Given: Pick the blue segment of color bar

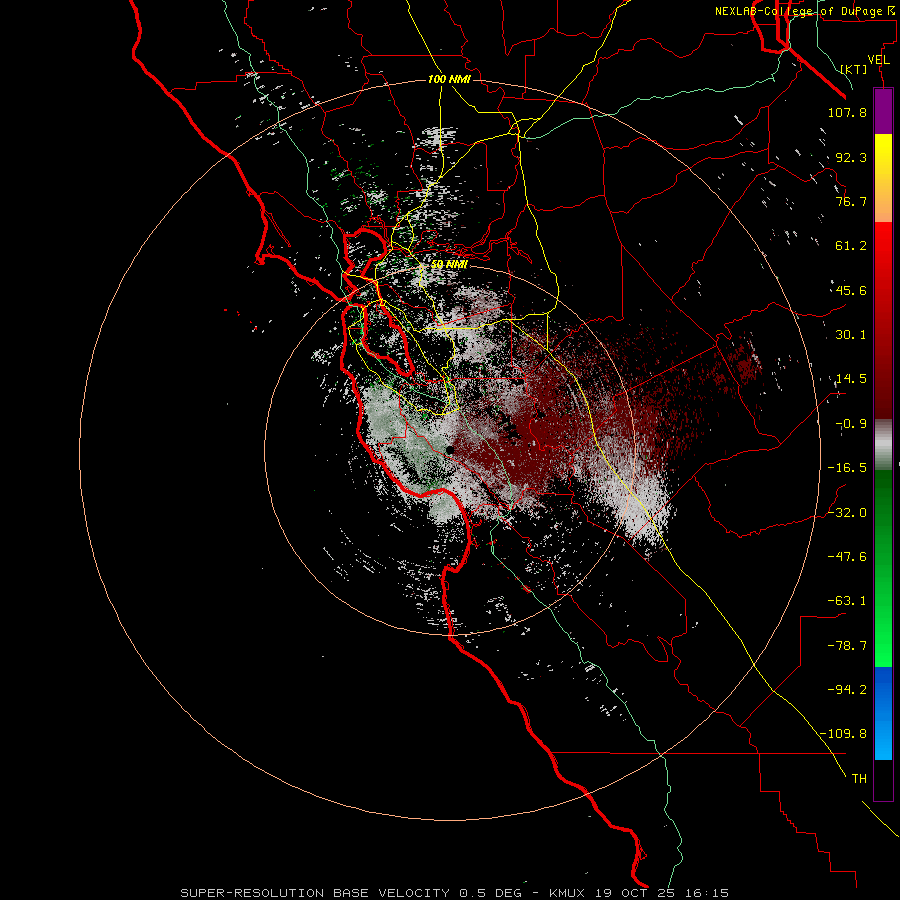Looking at the screenshot, I should tap(883, 713).
